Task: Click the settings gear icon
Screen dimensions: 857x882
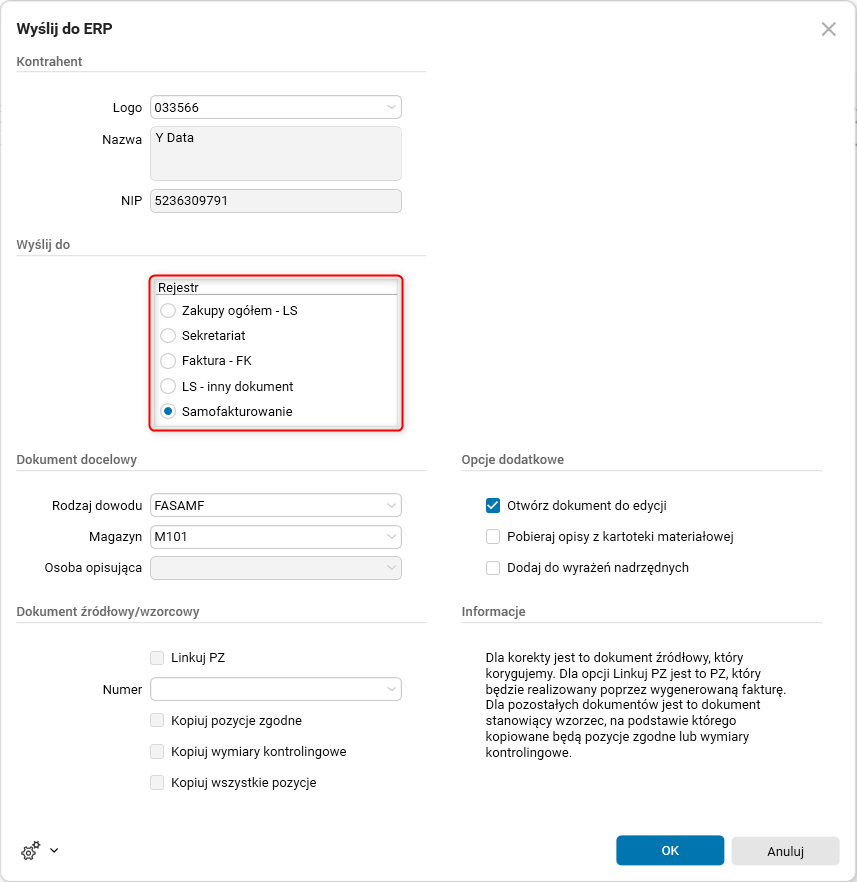Action: click(30, 851)
